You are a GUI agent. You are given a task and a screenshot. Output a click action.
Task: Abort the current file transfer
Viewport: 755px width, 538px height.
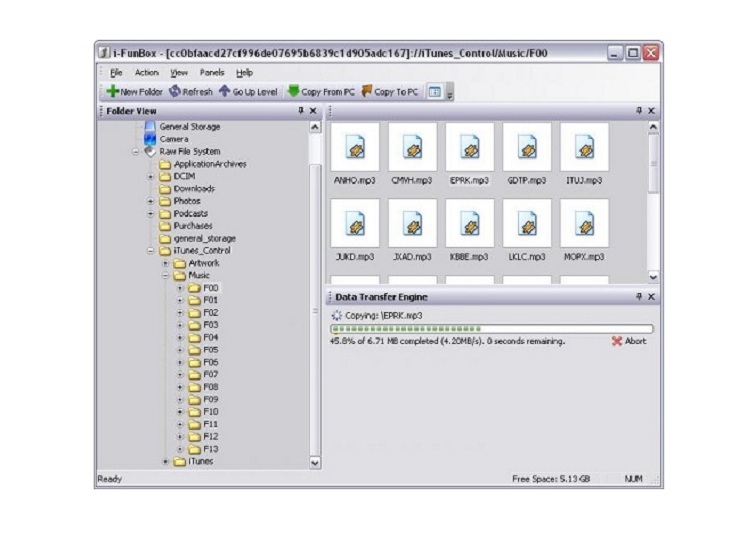click(x=629, y=341)
